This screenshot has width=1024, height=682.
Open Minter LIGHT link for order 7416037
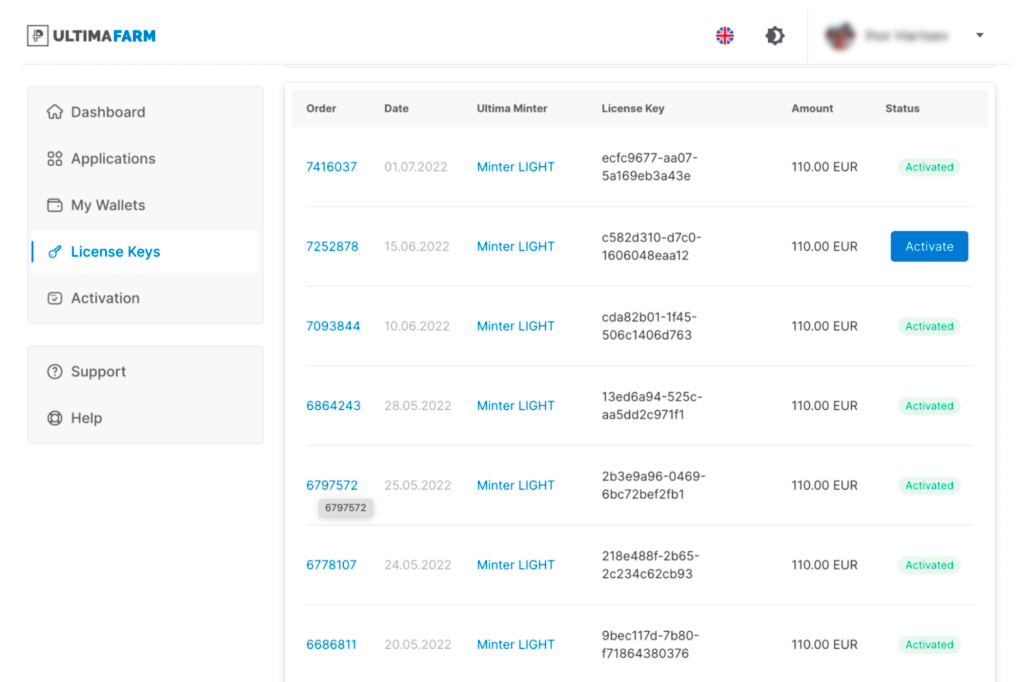(x=515, y=167)
